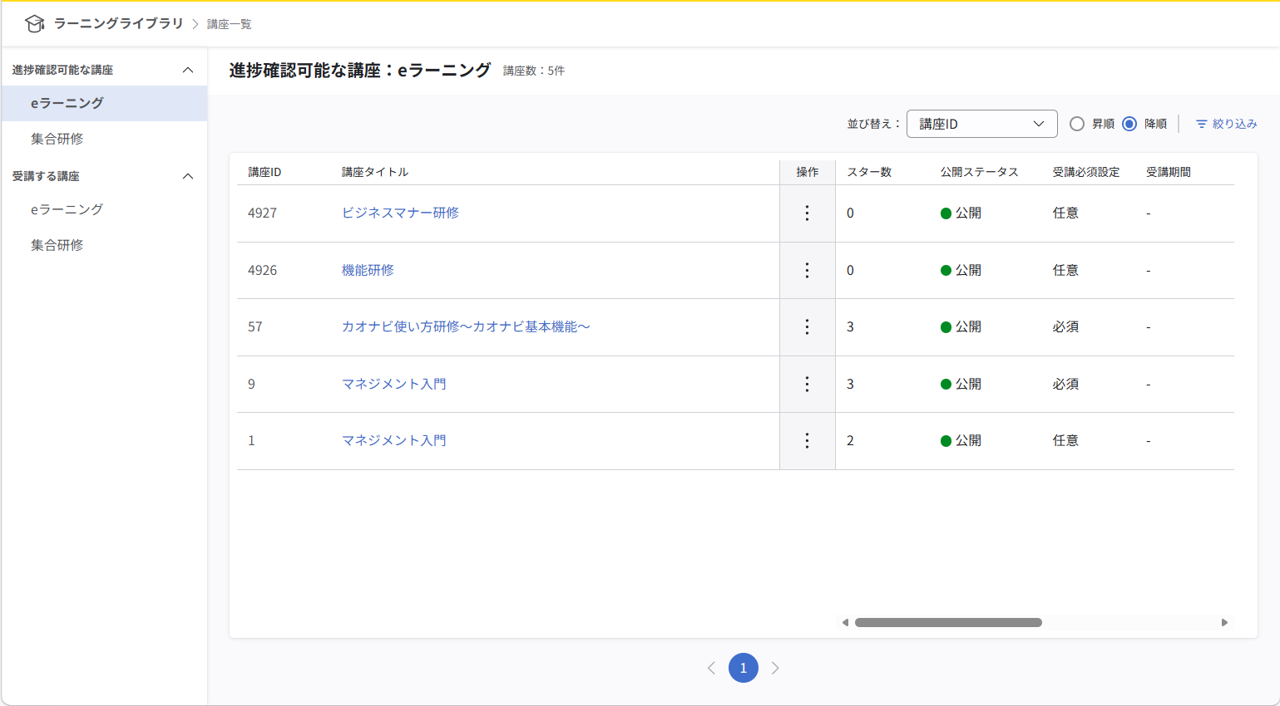
Task: Click right arrow of horizontal scrollbar
Action: [1225, 622]
